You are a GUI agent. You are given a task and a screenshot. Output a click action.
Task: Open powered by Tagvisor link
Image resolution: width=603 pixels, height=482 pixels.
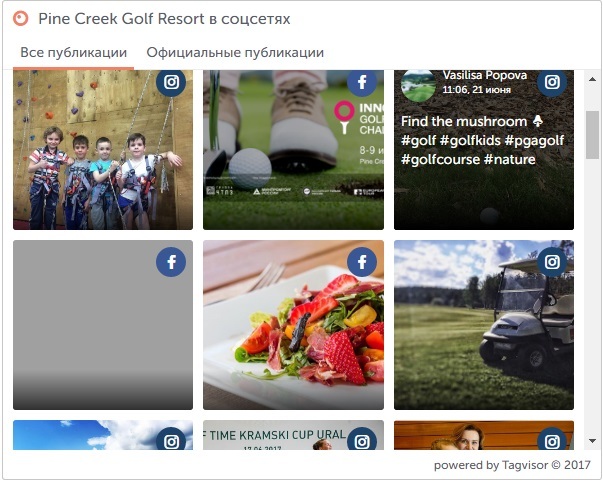512,465
